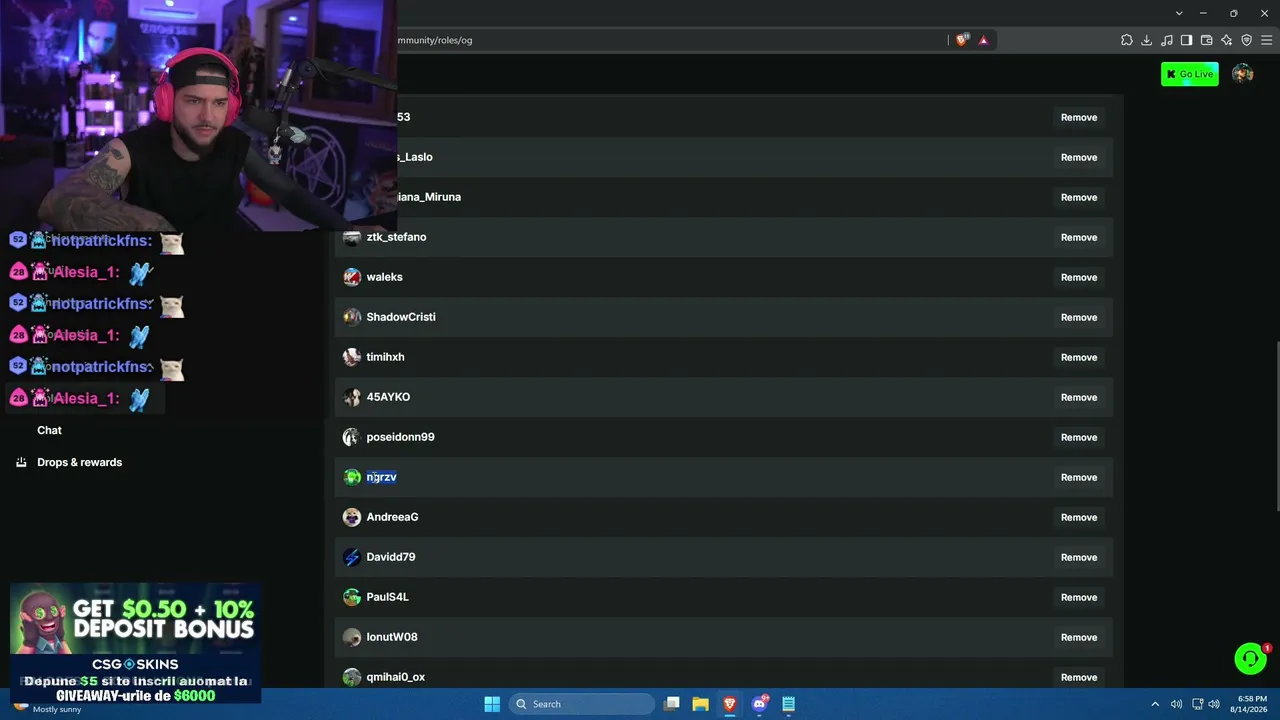
Task: Open the Brave Wallet icon
Action: tap(1207, 40)
